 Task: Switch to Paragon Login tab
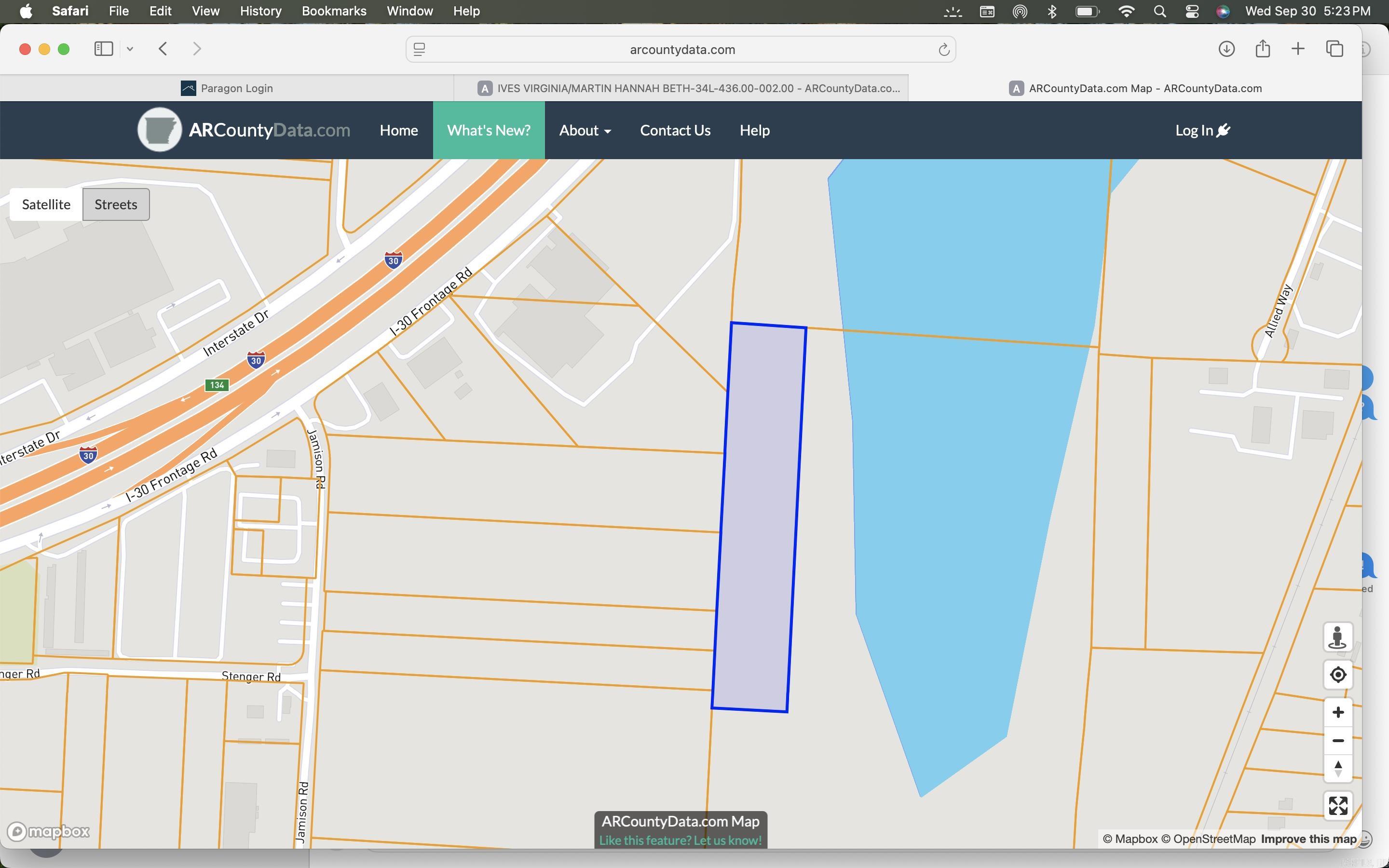pos(227,88)
